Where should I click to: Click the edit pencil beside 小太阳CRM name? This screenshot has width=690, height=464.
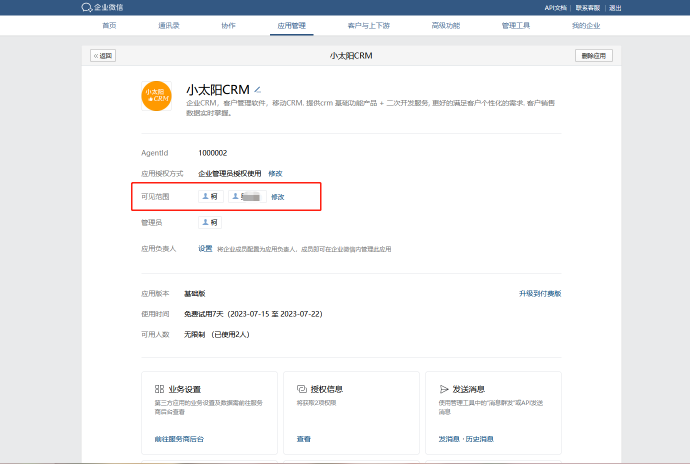pyautogui.click(x=257, y=89)
